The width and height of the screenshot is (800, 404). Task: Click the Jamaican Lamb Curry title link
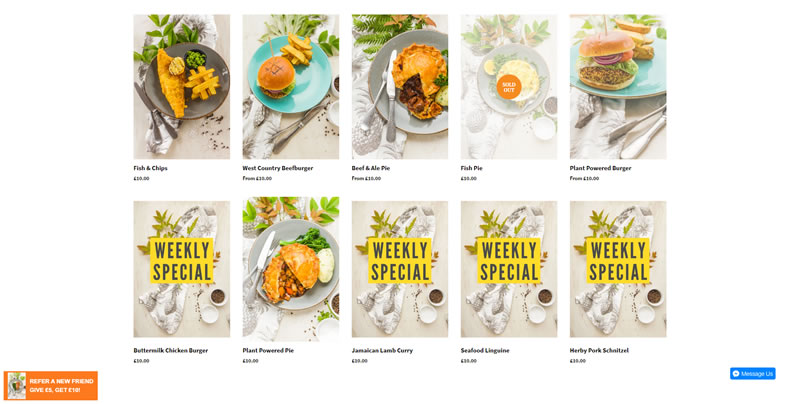click(382, 350)
